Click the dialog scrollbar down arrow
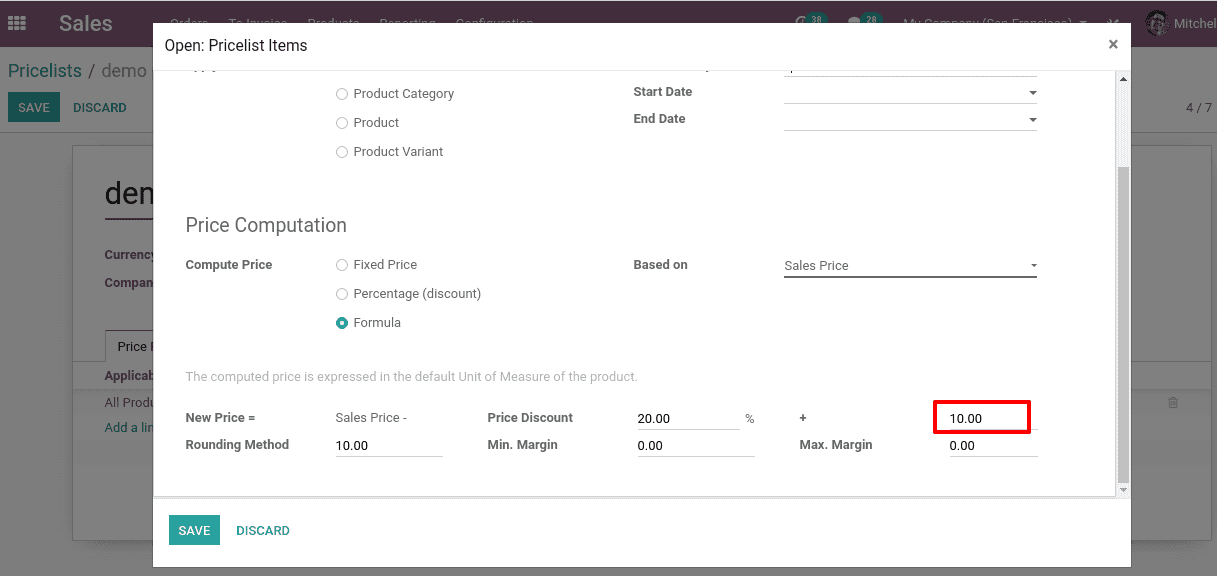Screen dimensions: 1217x576 tap(1122, 489)
